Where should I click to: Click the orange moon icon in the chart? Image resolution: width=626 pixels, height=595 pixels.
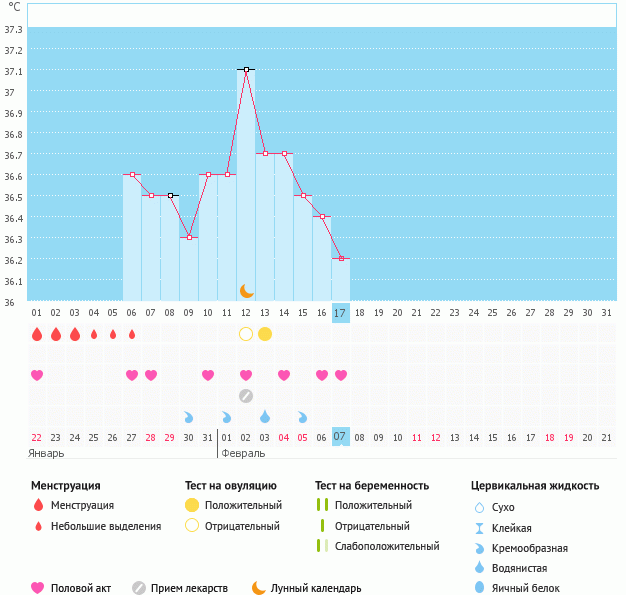pyautogui.click(x=246, y=290)
